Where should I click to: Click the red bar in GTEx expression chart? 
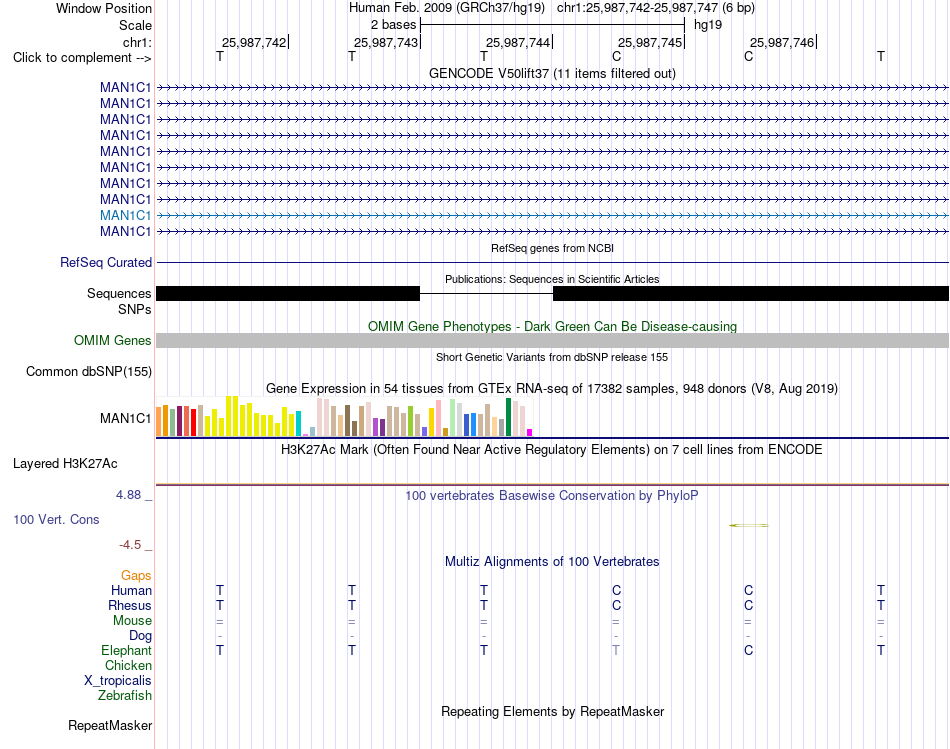(193, 422)
